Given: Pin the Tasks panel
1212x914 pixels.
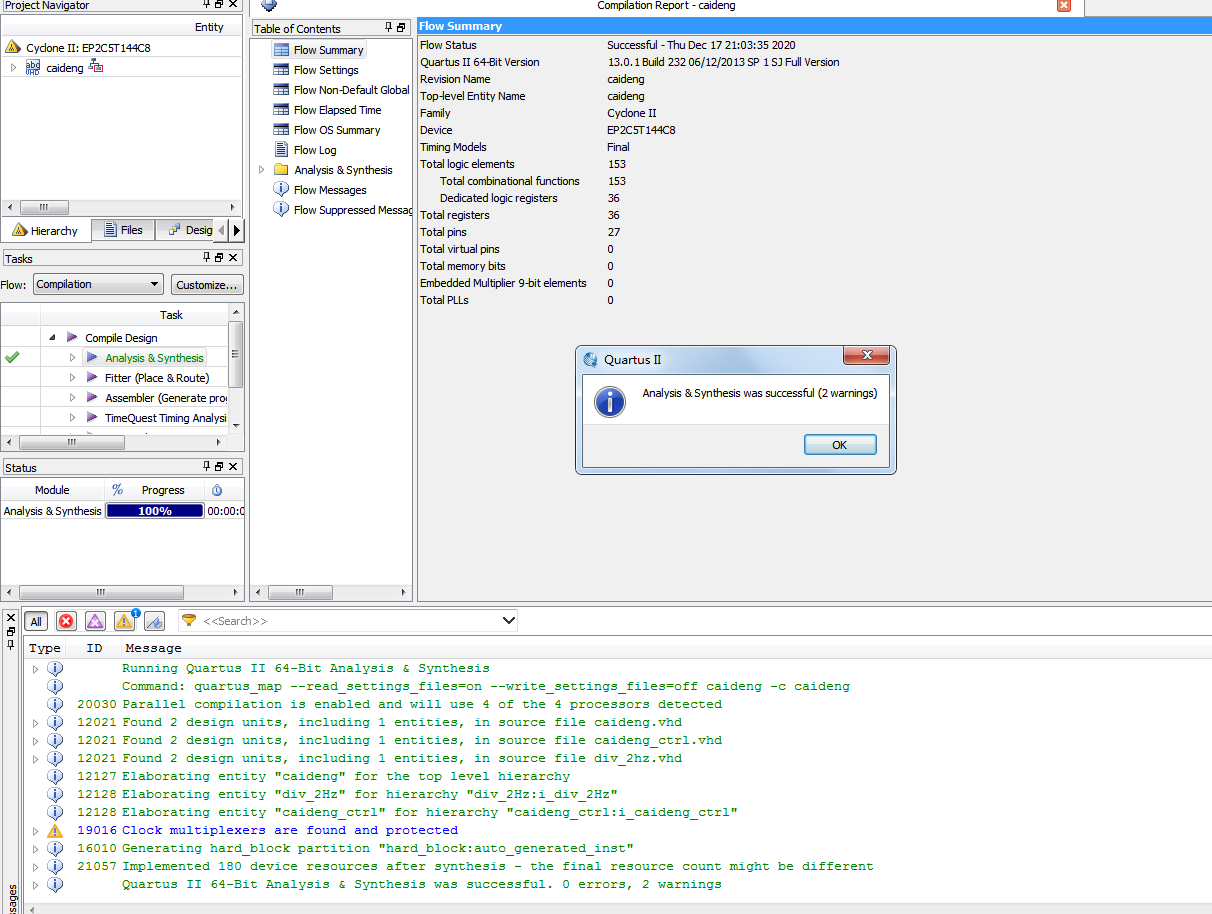Looking at the screenshot, I should [207, 258].
